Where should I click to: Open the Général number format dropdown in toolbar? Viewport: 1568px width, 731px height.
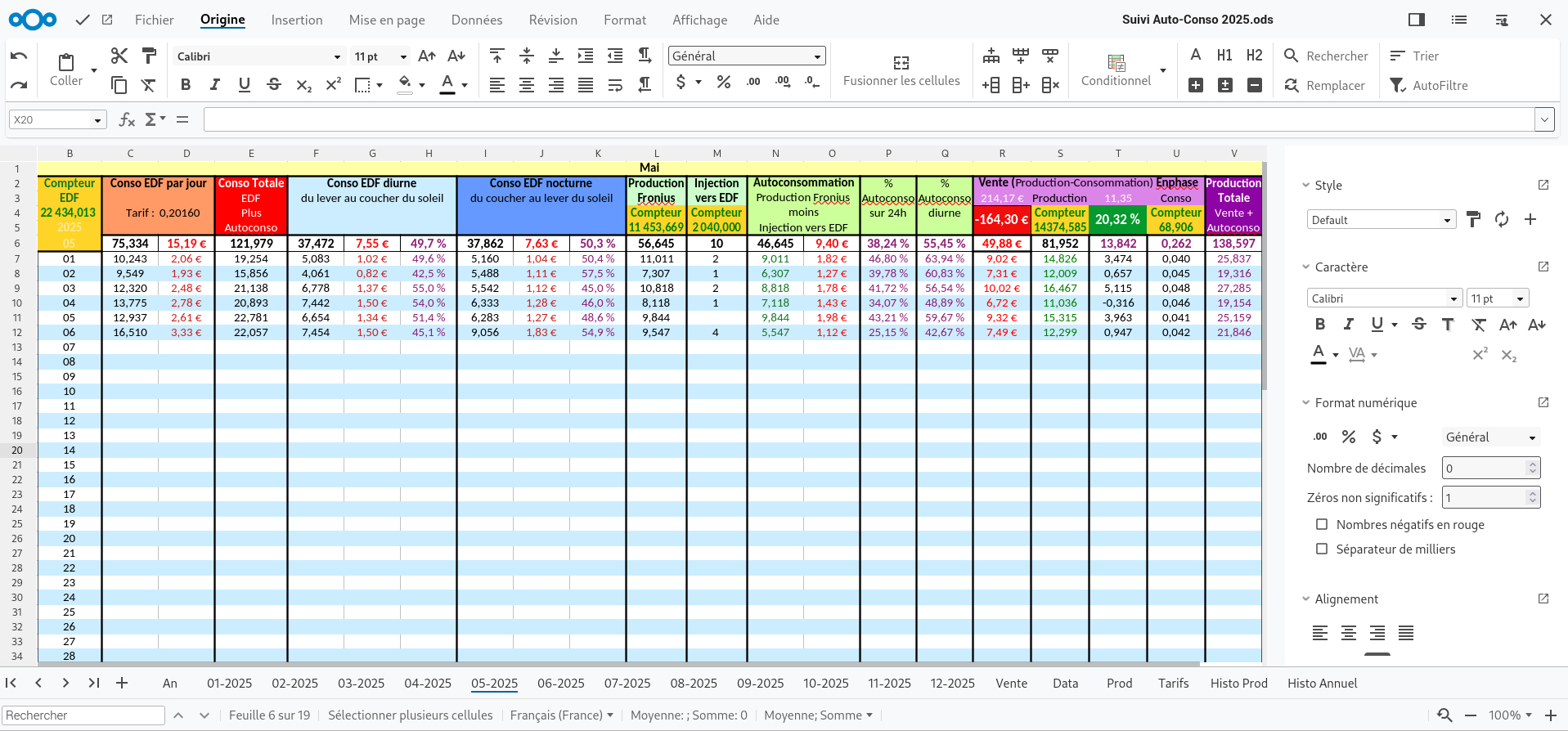[816, 56]
